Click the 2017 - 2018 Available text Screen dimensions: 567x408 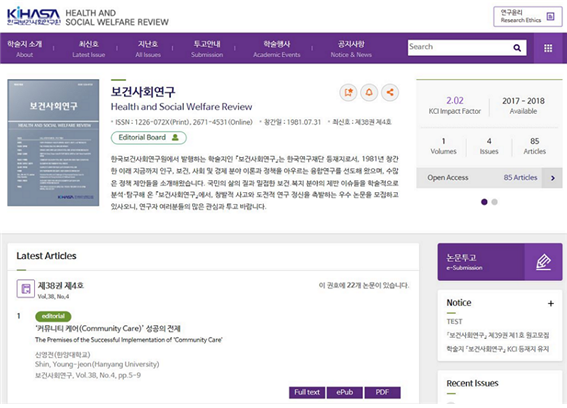pos(523,105)
